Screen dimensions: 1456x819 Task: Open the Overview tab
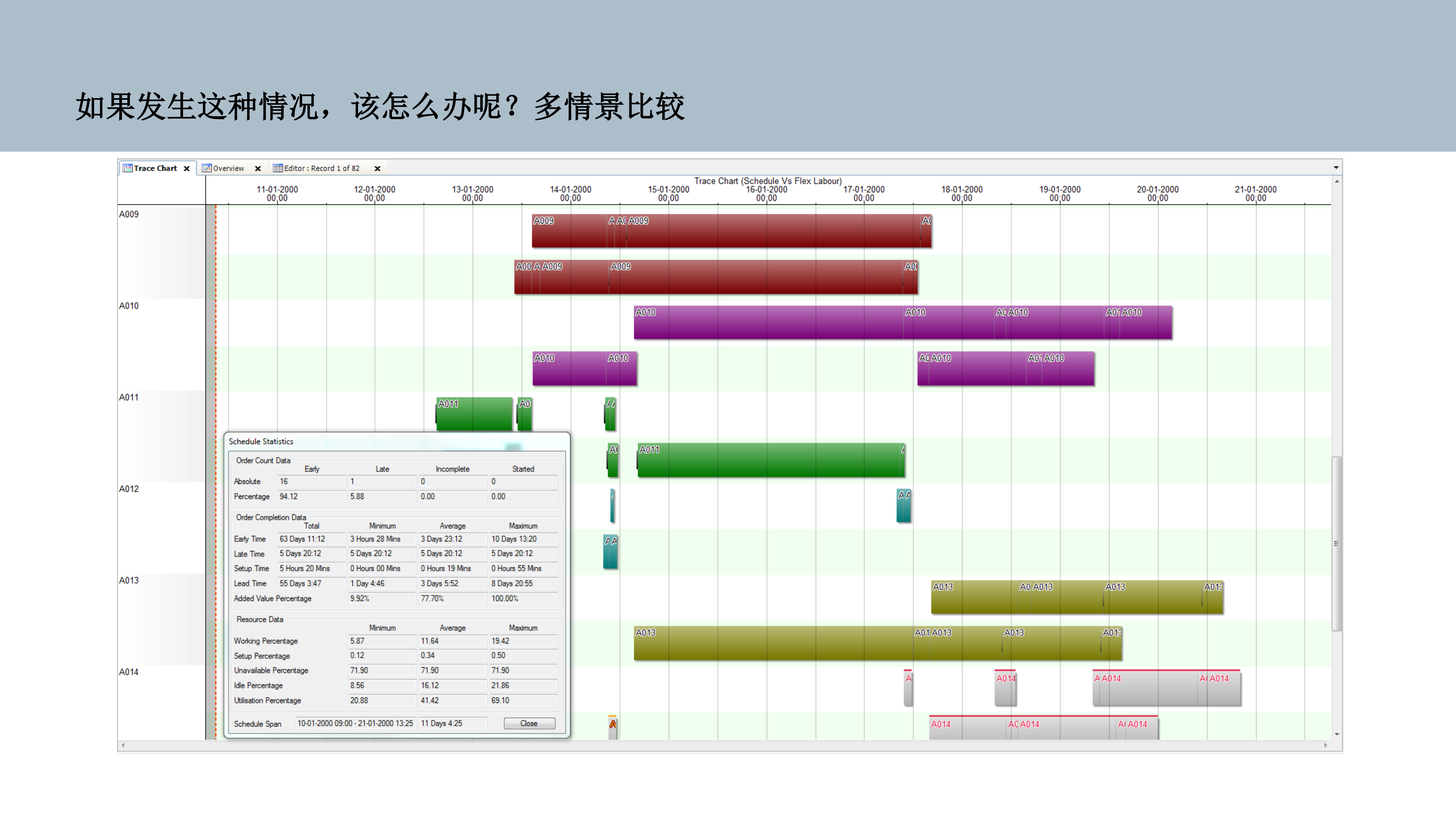pos(228,168)
